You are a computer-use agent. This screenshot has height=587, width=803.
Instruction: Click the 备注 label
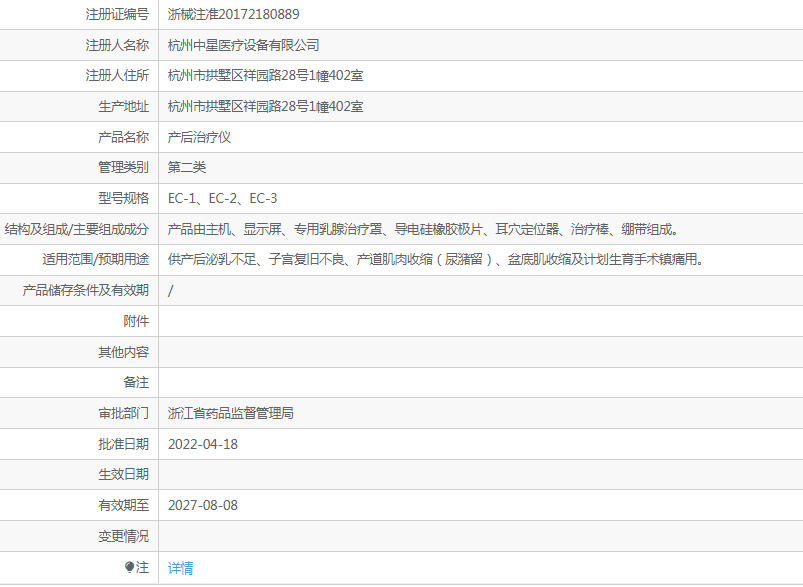[136, 382]
